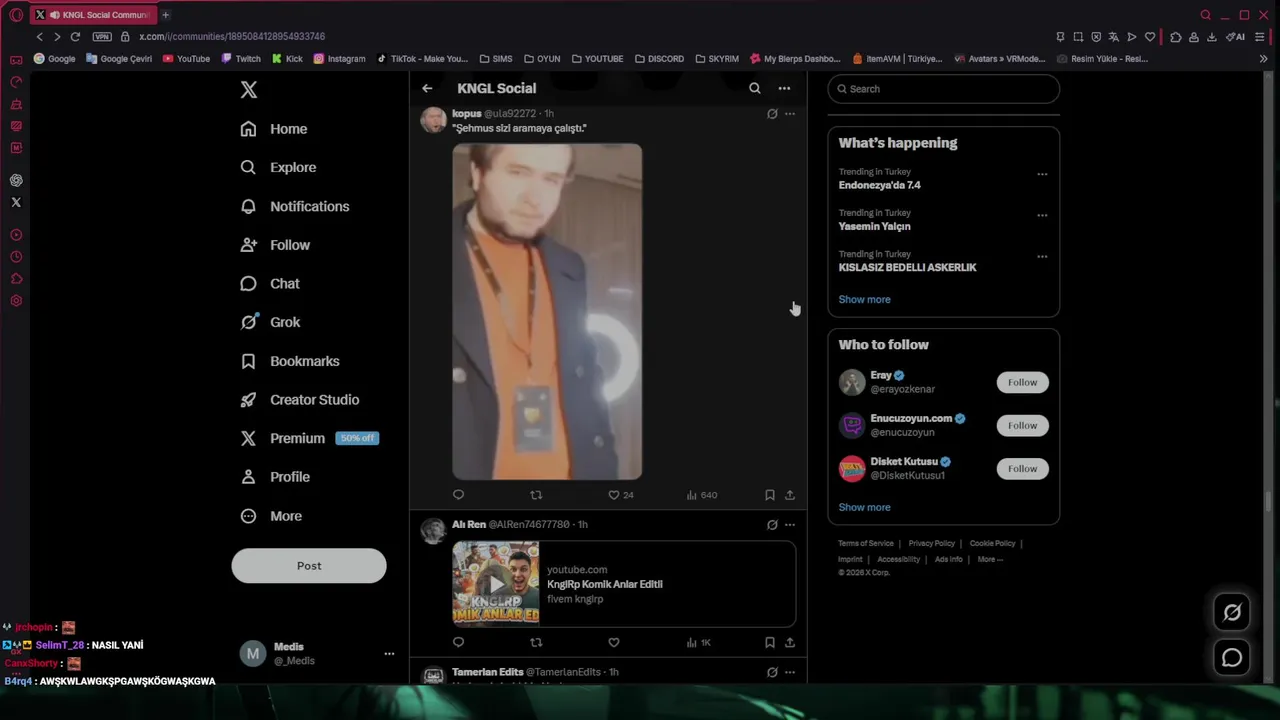Image resolution: width=1280 pixels, height=720 pixels.
Task: Open the X logo home link
Action: (249, 90)
